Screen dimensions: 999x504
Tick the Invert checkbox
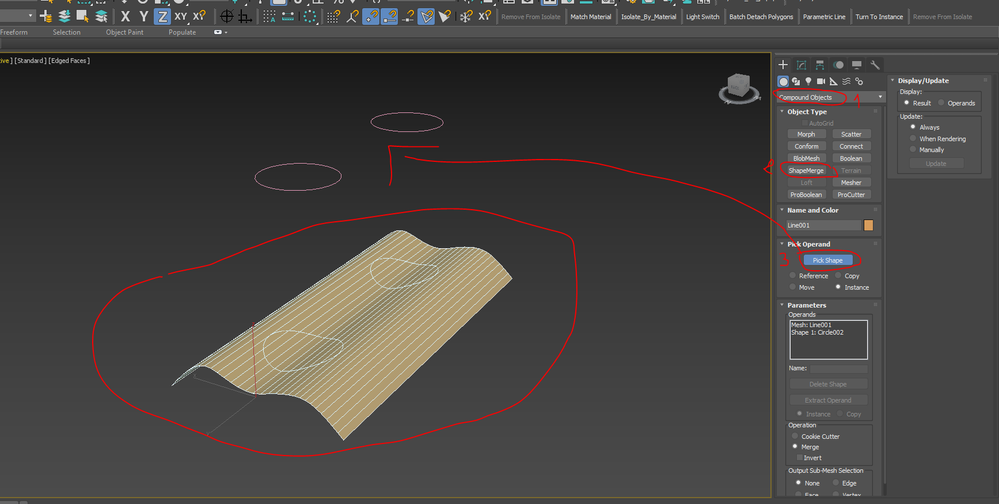[800, 457]
